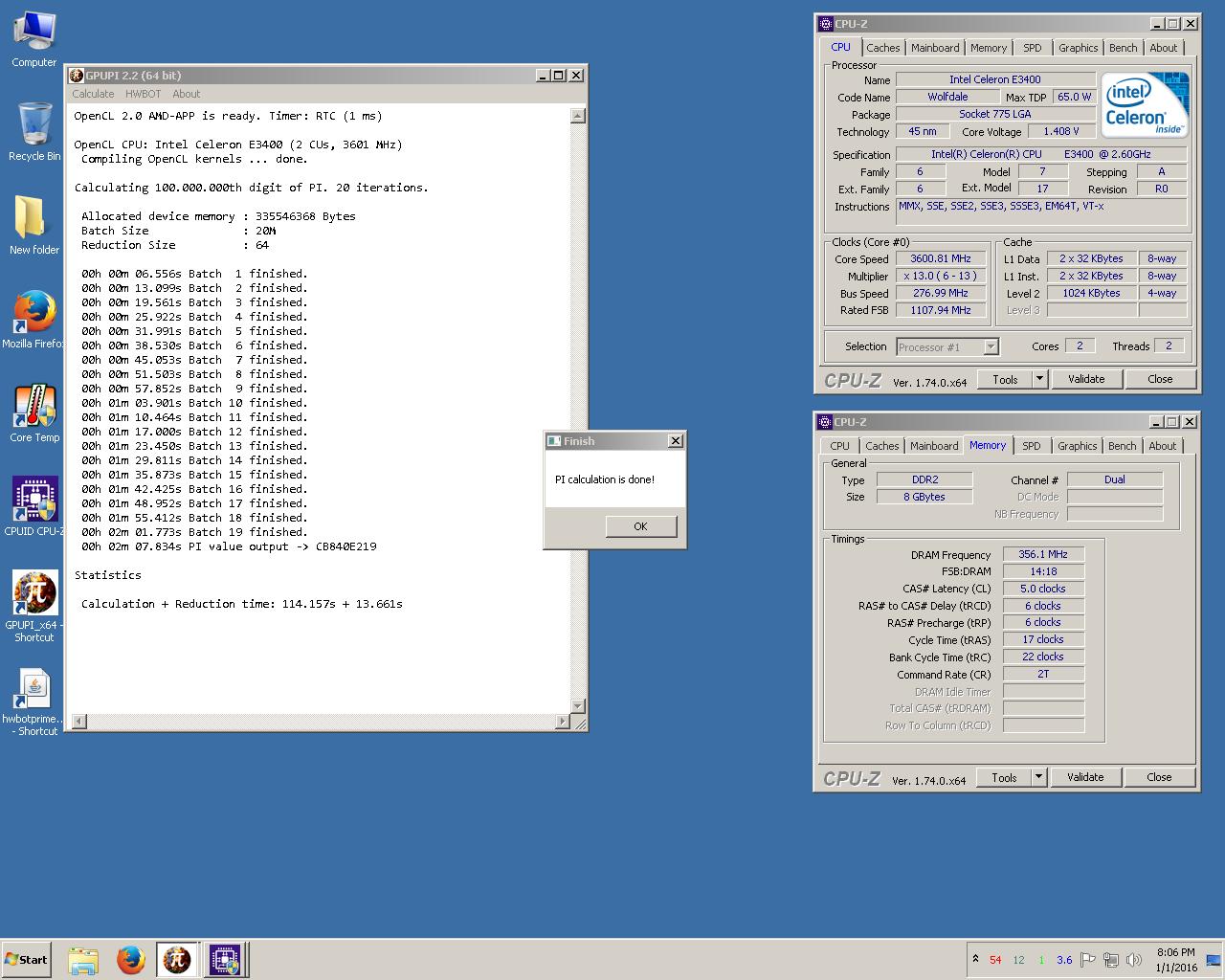Click the Start button
The height and width of the screenshot is (980, 1225).
(x=26, y=960)
